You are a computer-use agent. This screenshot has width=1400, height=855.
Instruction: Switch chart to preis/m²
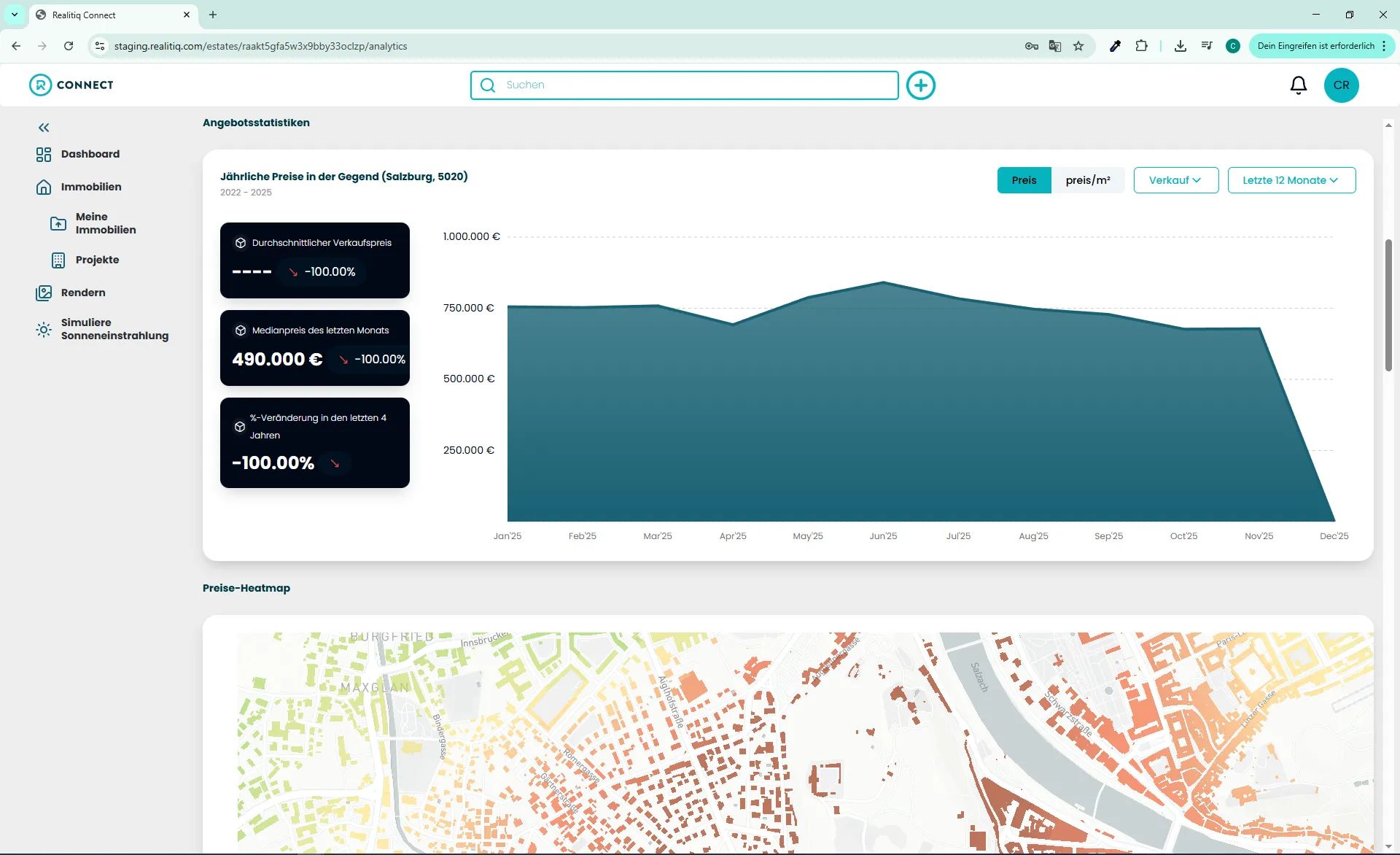(1088, 180)
